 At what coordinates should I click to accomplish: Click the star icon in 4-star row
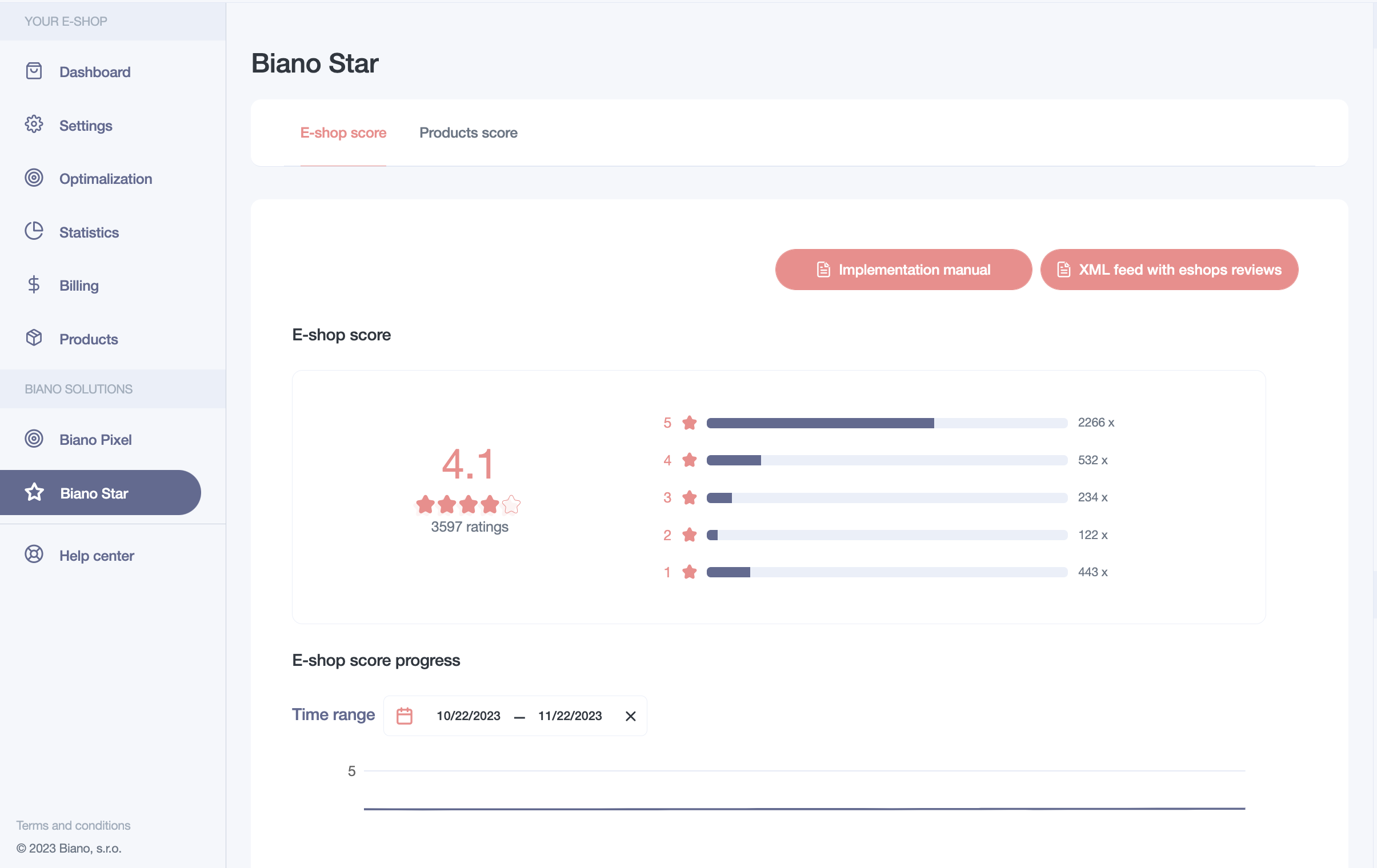[x=690, y=460]
